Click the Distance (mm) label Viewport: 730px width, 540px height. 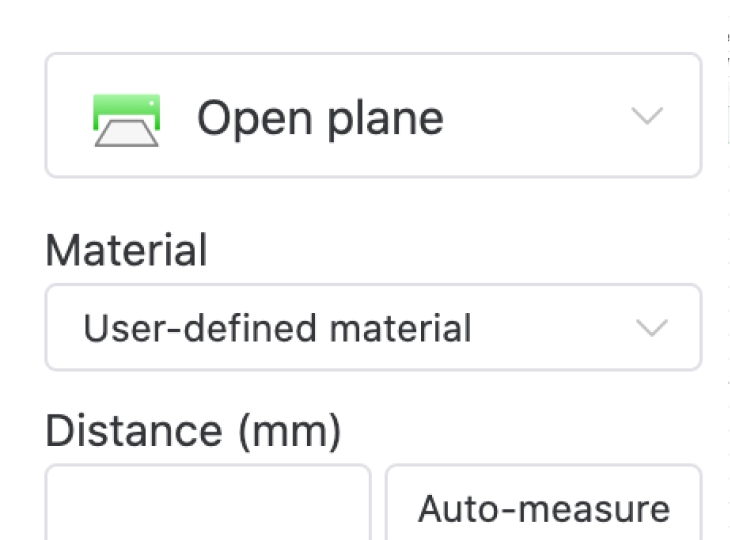pyautogui.click(x=193, y=431)
